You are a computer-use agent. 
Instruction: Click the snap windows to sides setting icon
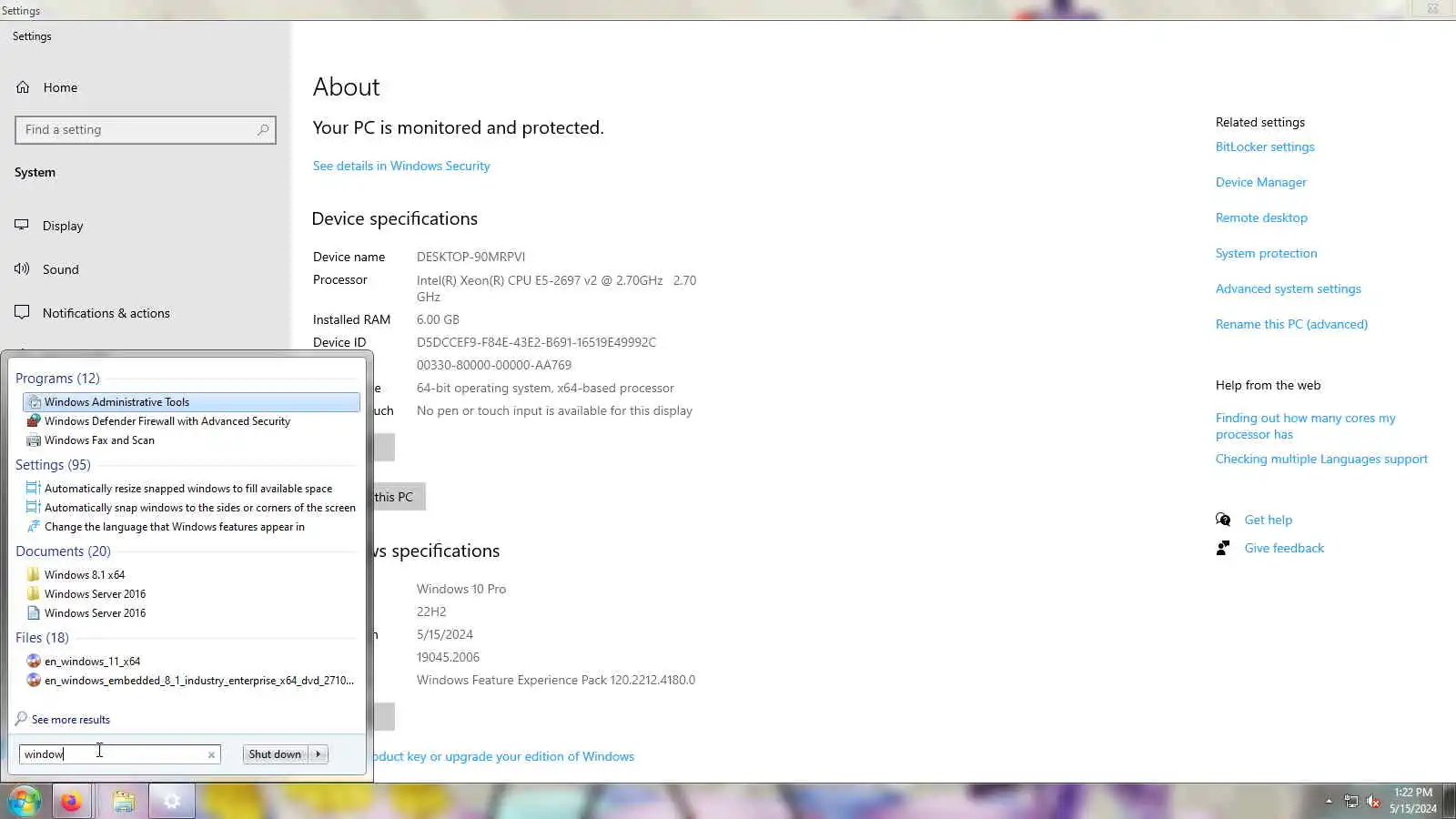pyautogui.click(x=34, y=508)
